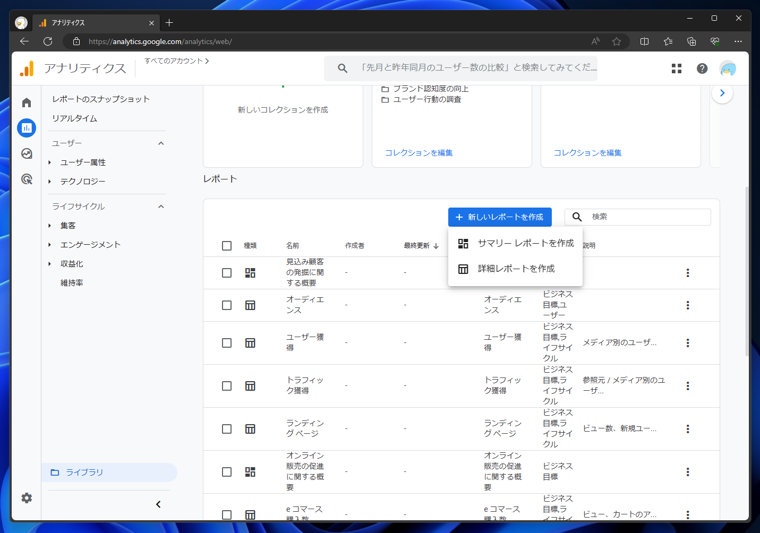Open more options for オーディエンス row
Screen dimensions: 760x533
(687, 305)
